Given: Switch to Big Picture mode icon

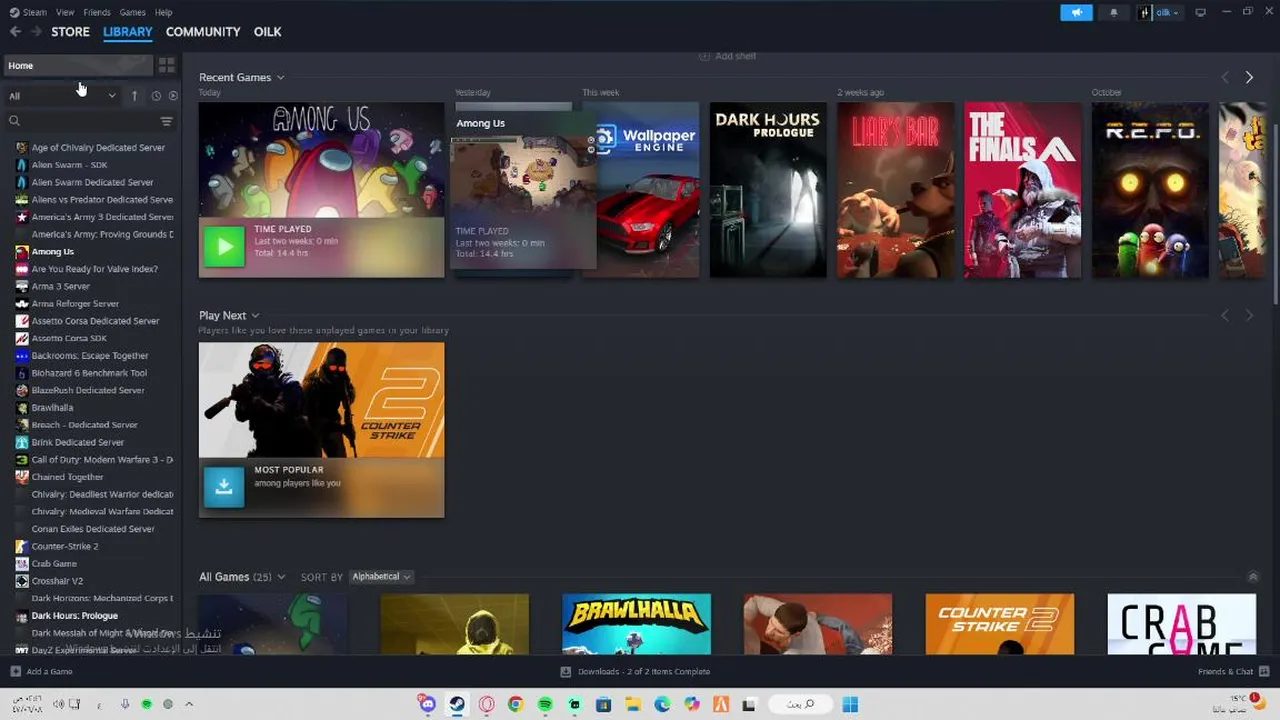Looking at the screenshot, I should click(1200, 12).
